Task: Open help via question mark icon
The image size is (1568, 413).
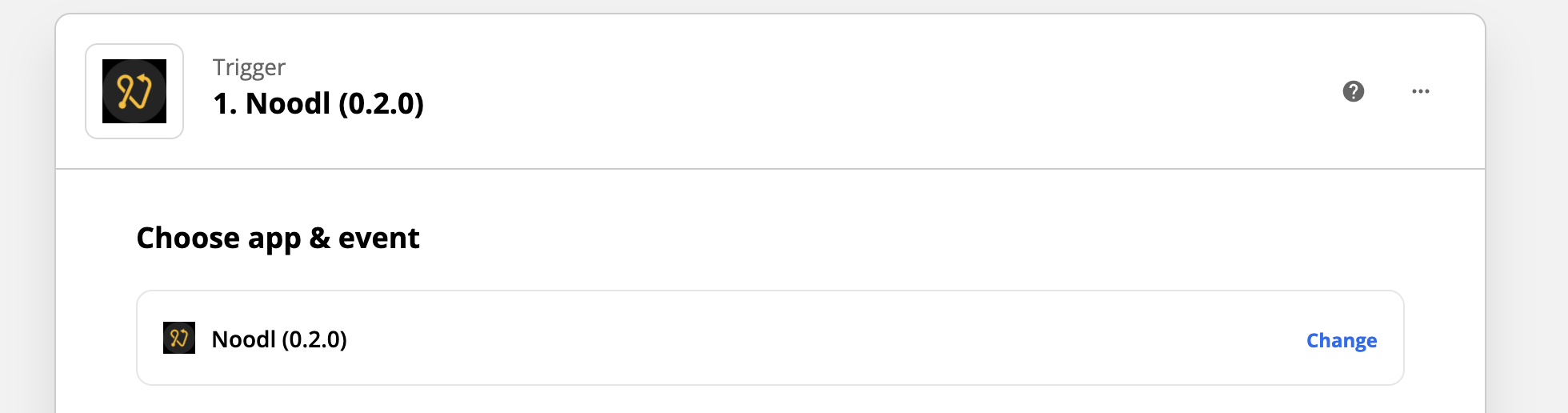Action: point(1353,91)
